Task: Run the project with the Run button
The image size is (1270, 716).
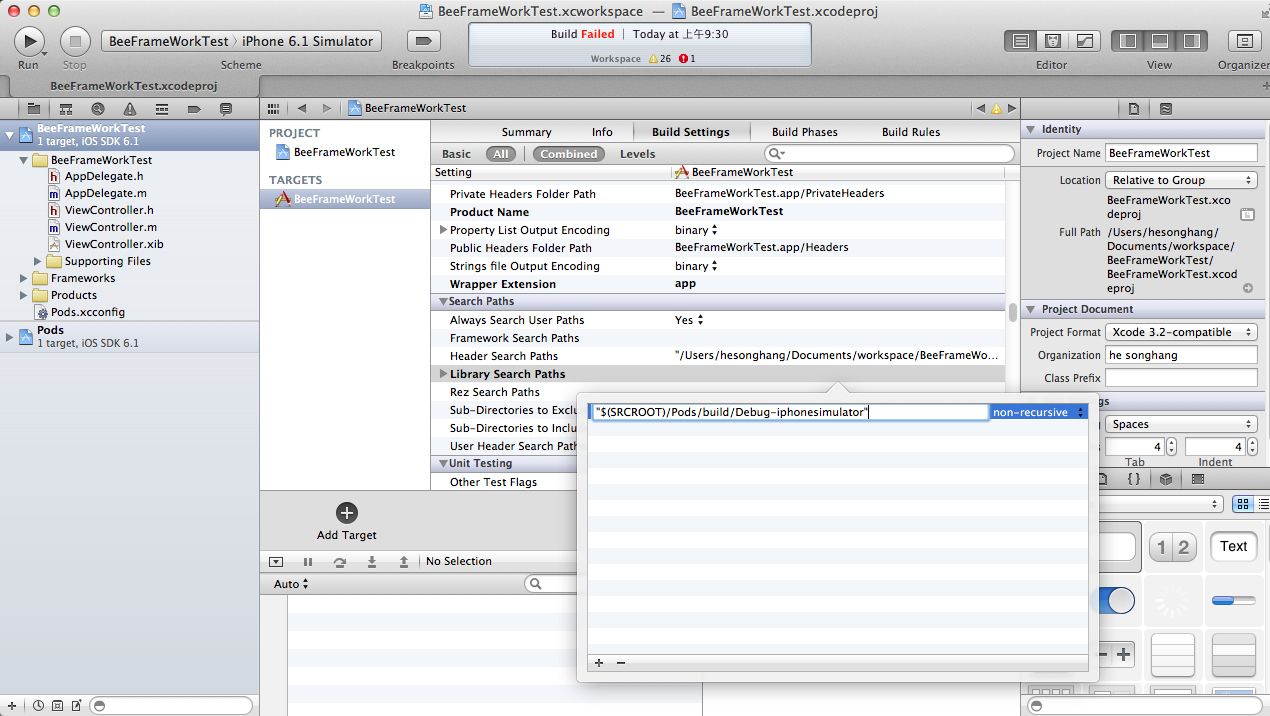Action: click(29, 41)
